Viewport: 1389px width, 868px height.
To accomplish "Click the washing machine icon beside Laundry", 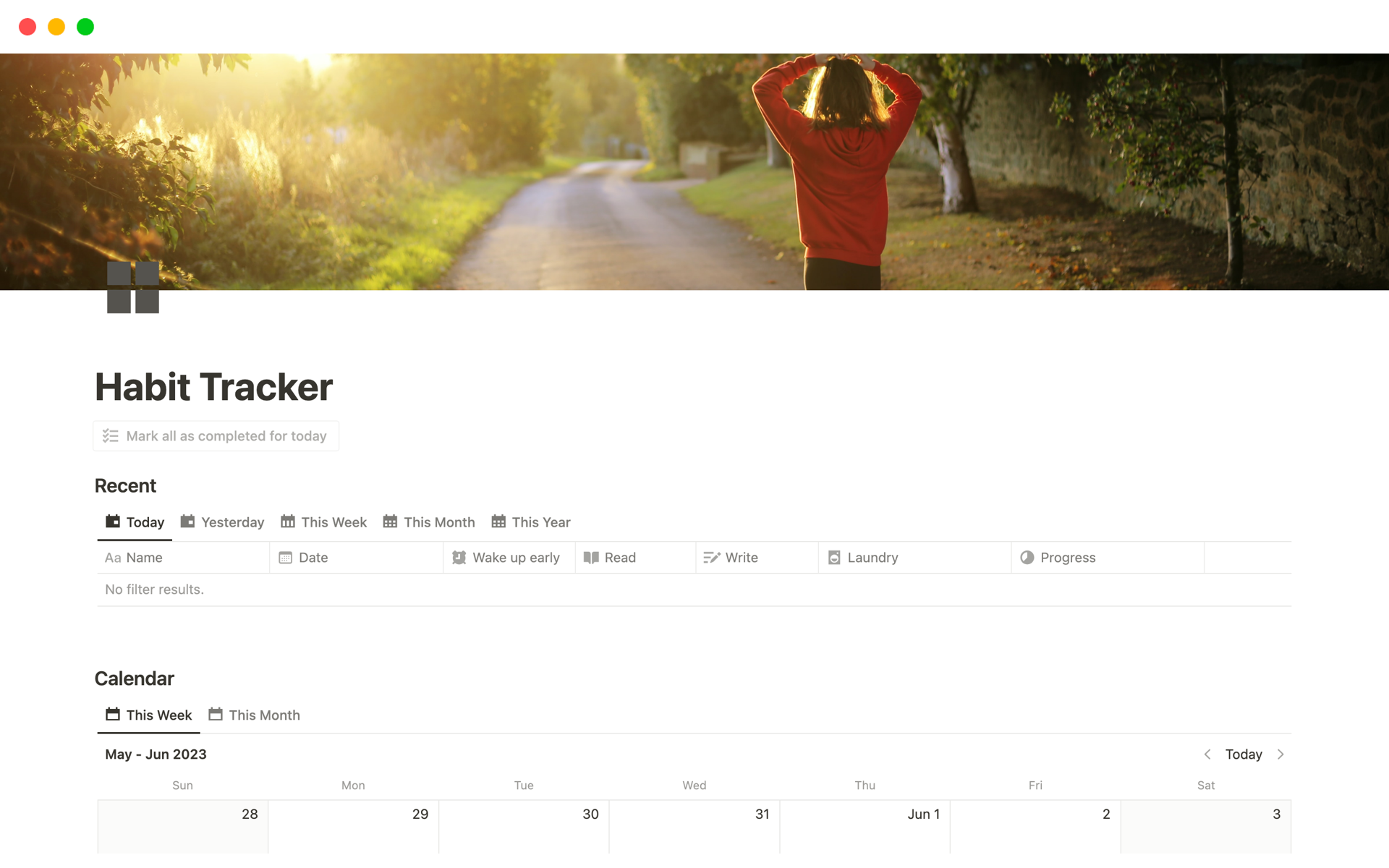I will [x=834, y=558].
